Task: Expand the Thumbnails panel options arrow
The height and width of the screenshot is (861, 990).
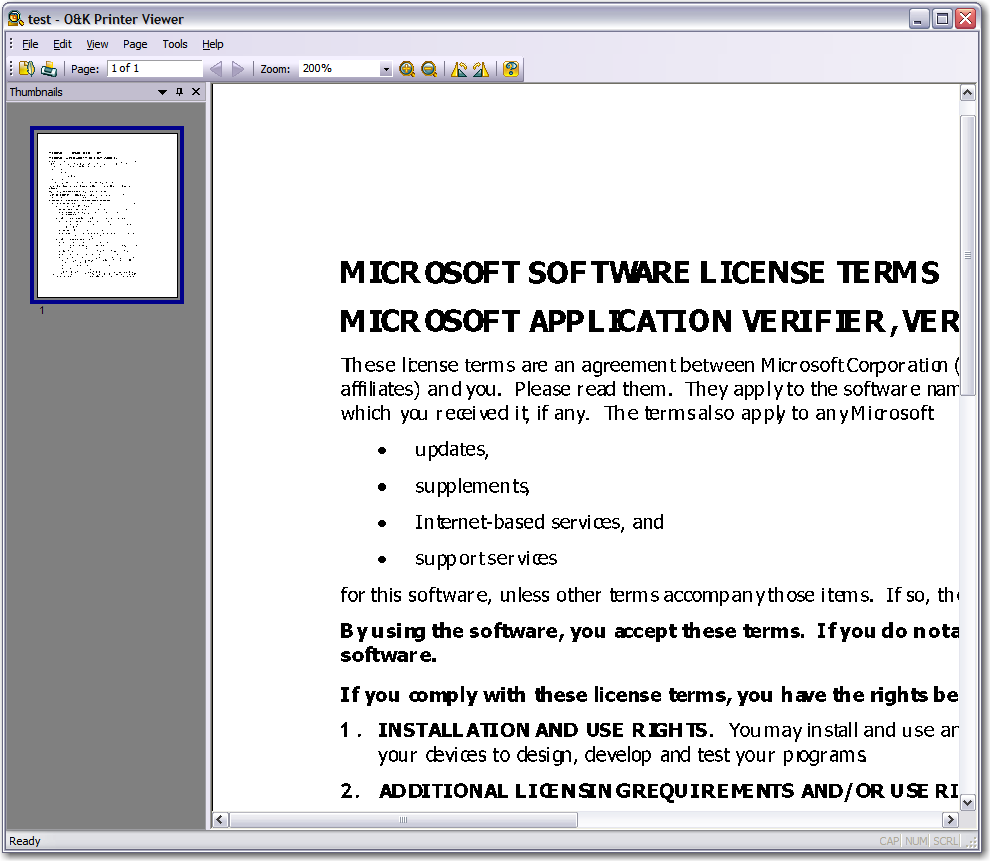Action: tap(162, 92)
